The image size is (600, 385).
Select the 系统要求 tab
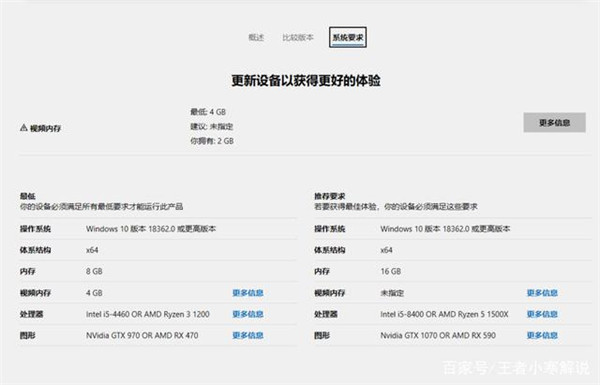point(347,38)
